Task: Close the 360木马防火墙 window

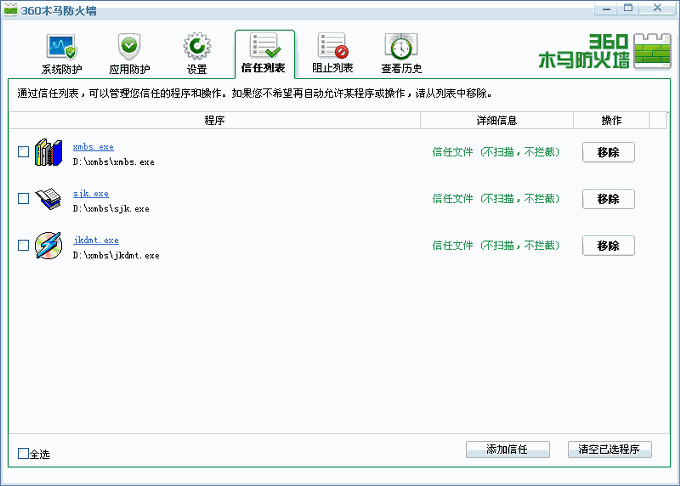Action: click(657, 8)
